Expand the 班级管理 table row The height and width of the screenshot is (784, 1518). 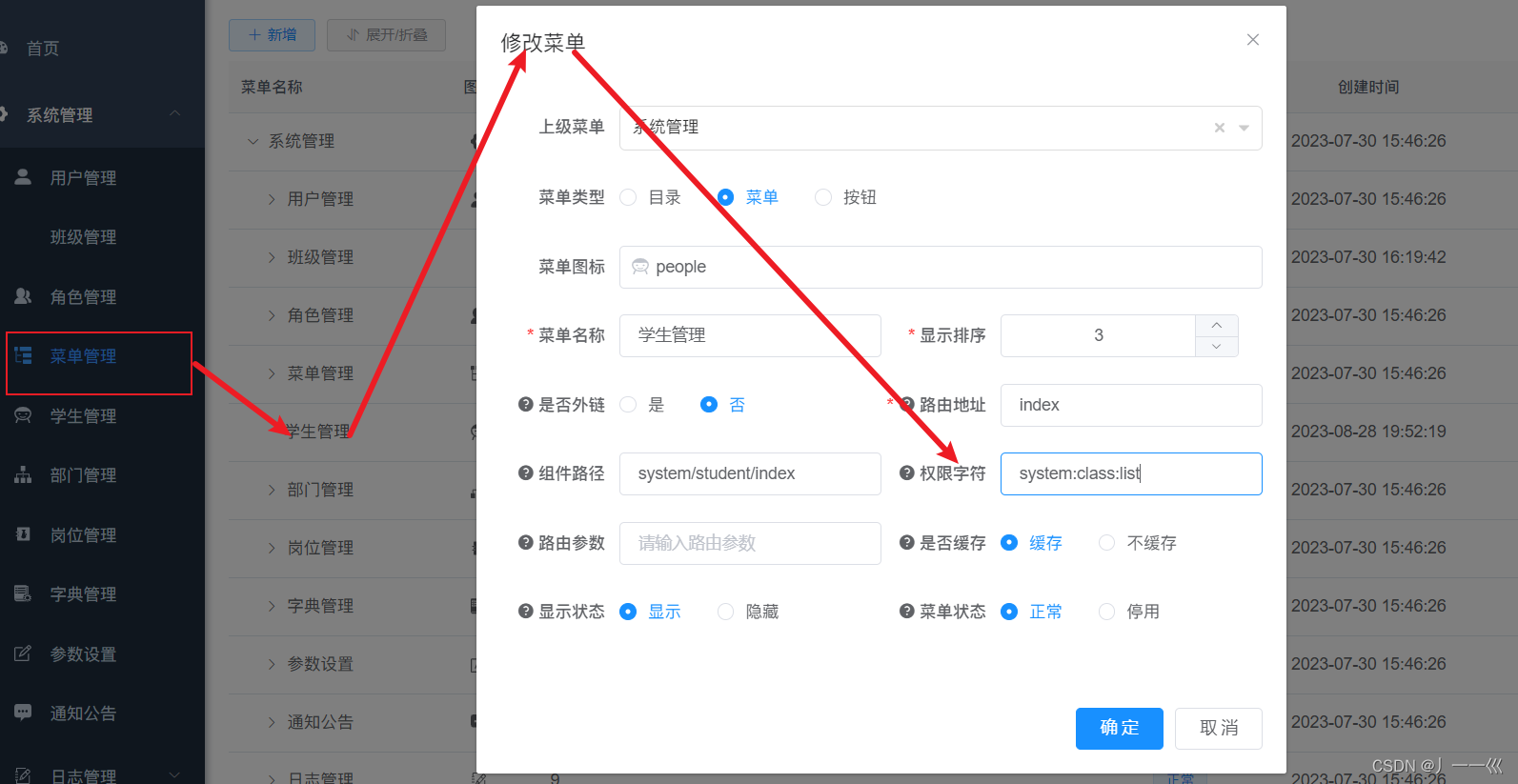(272, 257)
